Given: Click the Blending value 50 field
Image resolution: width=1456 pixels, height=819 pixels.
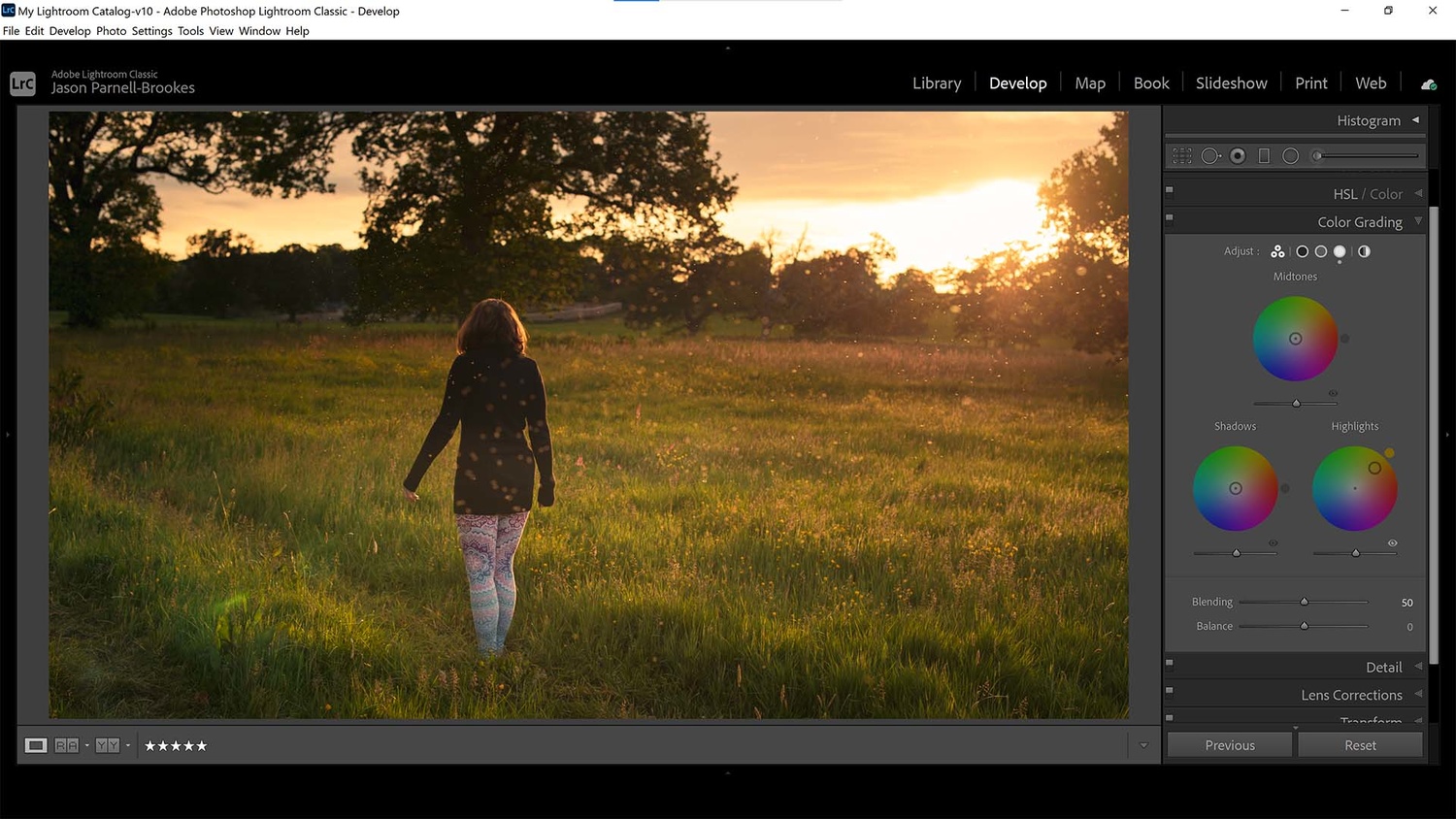Looking at the screenshot, I should (1406, 603).
